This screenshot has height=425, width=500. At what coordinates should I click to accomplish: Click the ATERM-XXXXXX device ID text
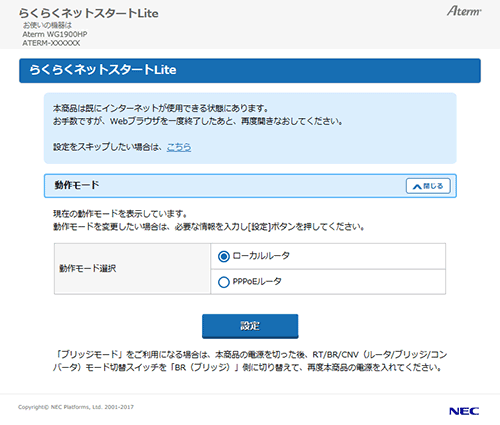pyautogui.click(x=51, y=43)
